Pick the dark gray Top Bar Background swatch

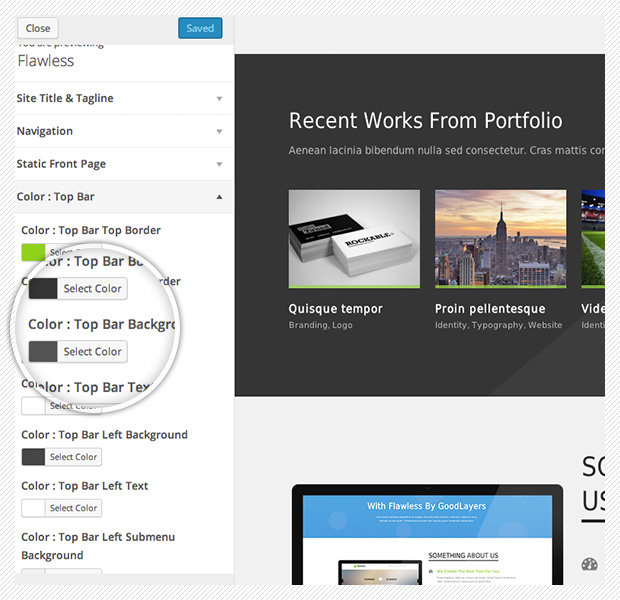pyautogui.click(x=43, y=352)
